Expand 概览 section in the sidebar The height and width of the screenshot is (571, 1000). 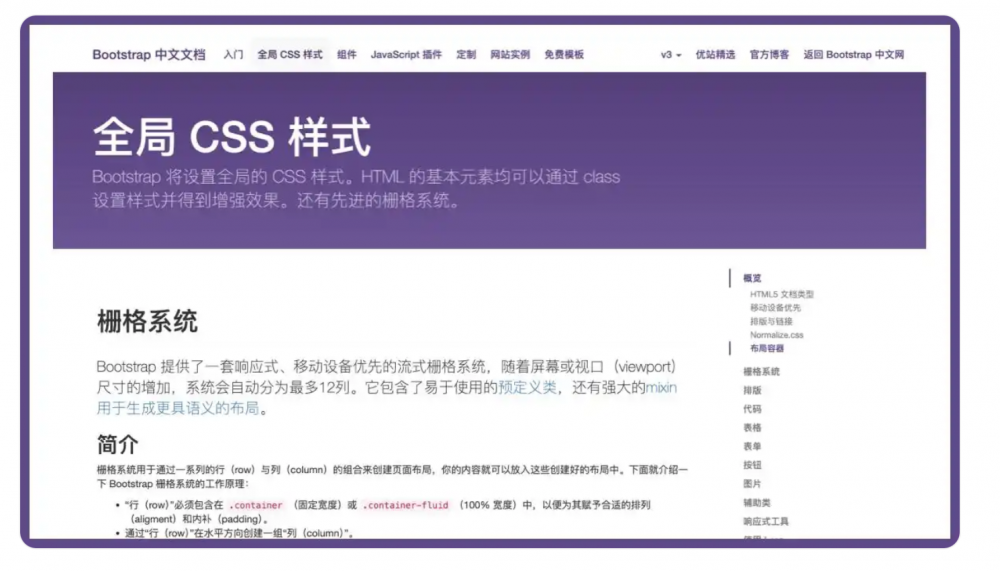point(752,278)
